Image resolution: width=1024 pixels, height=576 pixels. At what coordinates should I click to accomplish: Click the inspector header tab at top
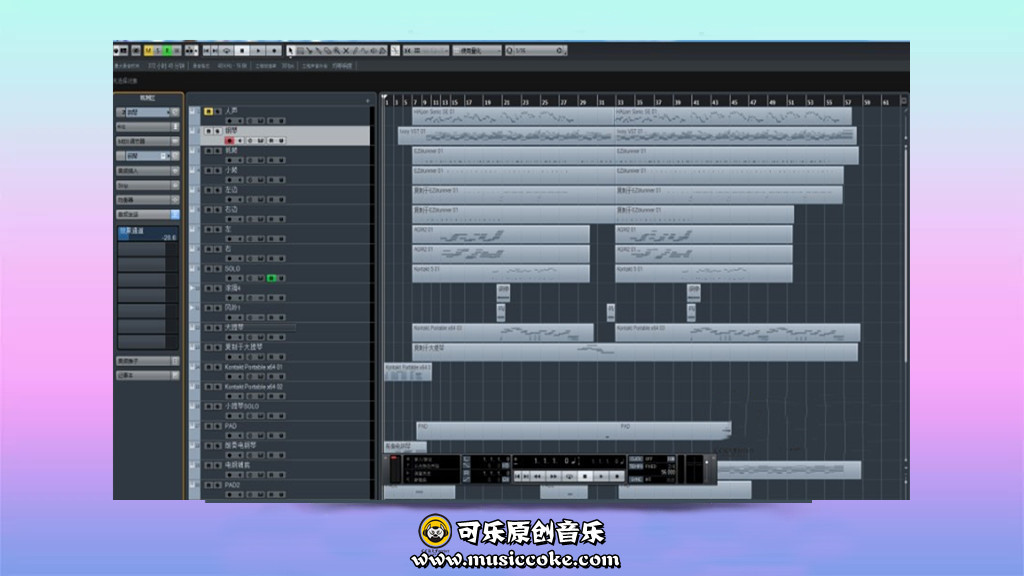point(148,98)
